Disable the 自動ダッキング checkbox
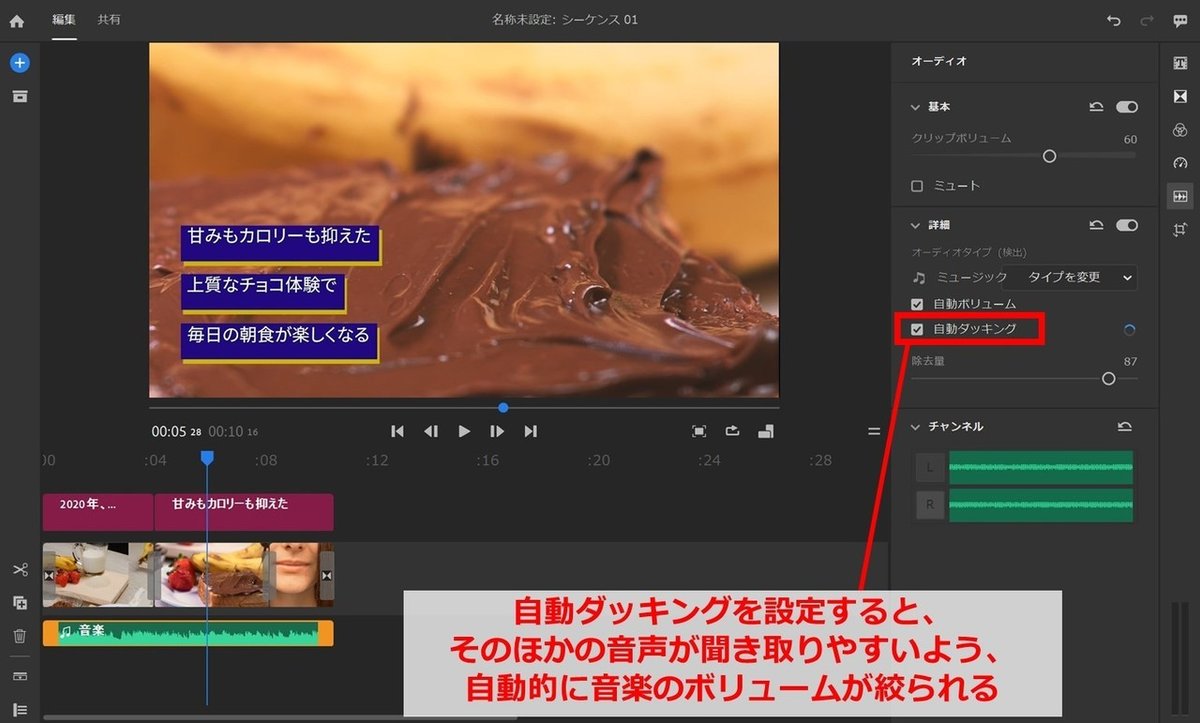 (x=916, y=330)
